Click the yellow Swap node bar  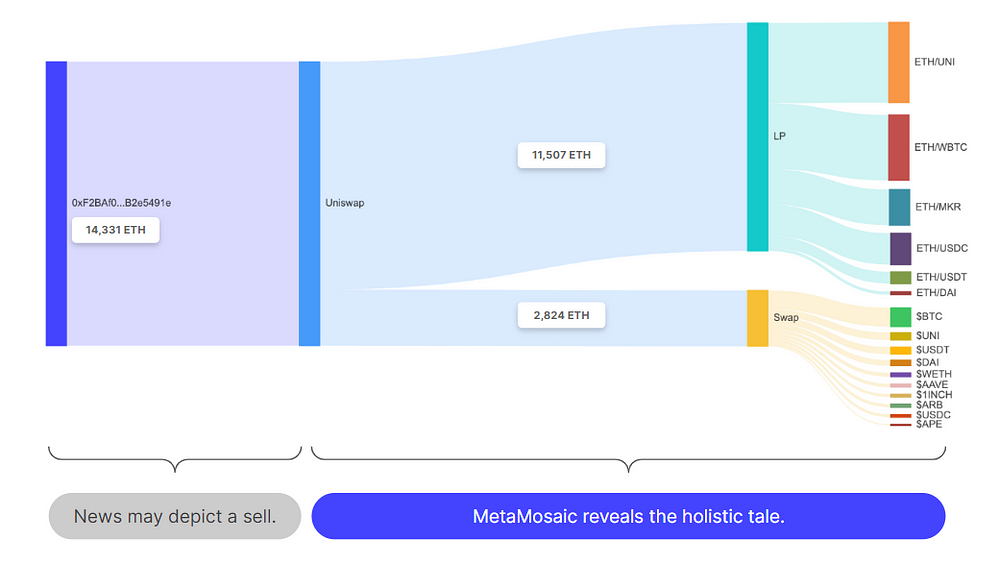(757, 318)
